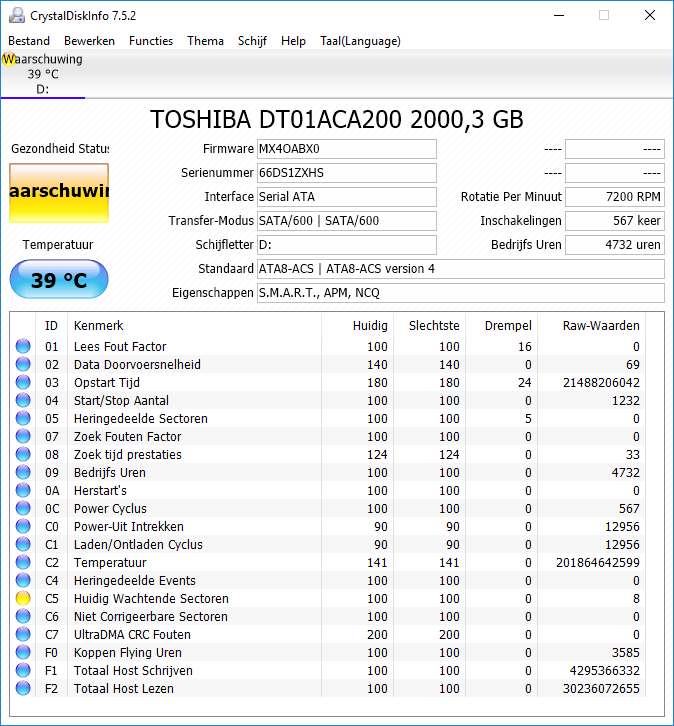Click the Rotatie Per Minuut value 7200 RPM
Viewport: 674px width, 726px height.
615,197
